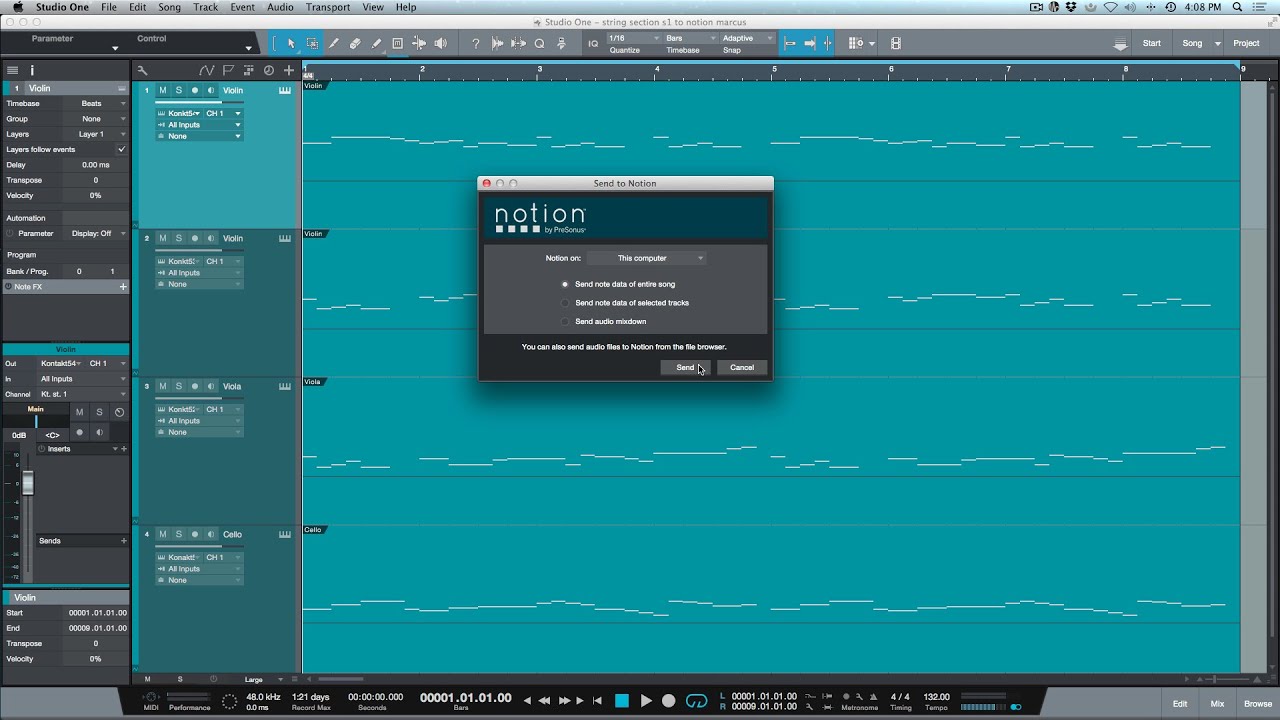This screenshot has height=720, width=1280.
Task: Select the Eraser tool
Action: [x=355, y=43]
